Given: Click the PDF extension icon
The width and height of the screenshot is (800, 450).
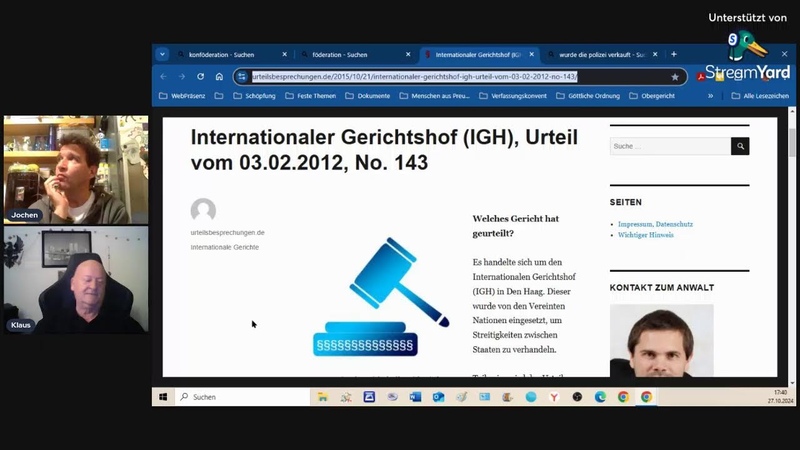Looking at the screenshot, I should pyautogui.click(x=701, y=77).
